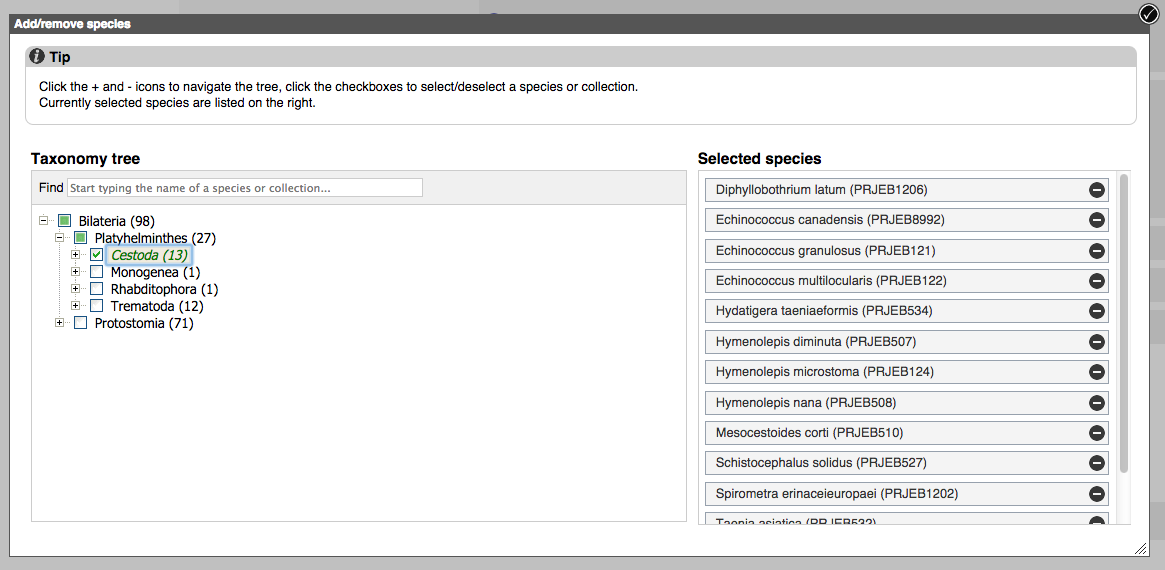Uncheck the Cestoda checkbox
The image size is (1165, 570).
(97, 255)
